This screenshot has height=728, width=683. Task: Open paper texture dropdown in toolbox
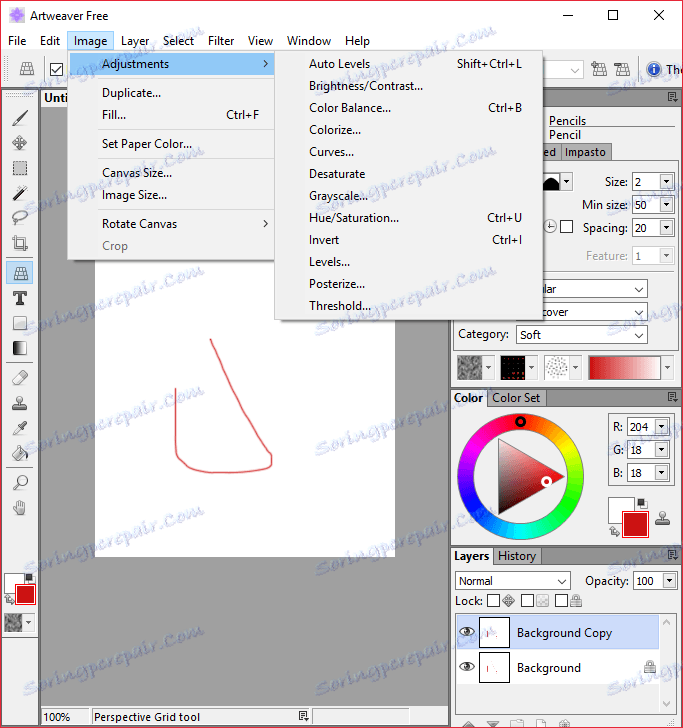coord(28,622)
